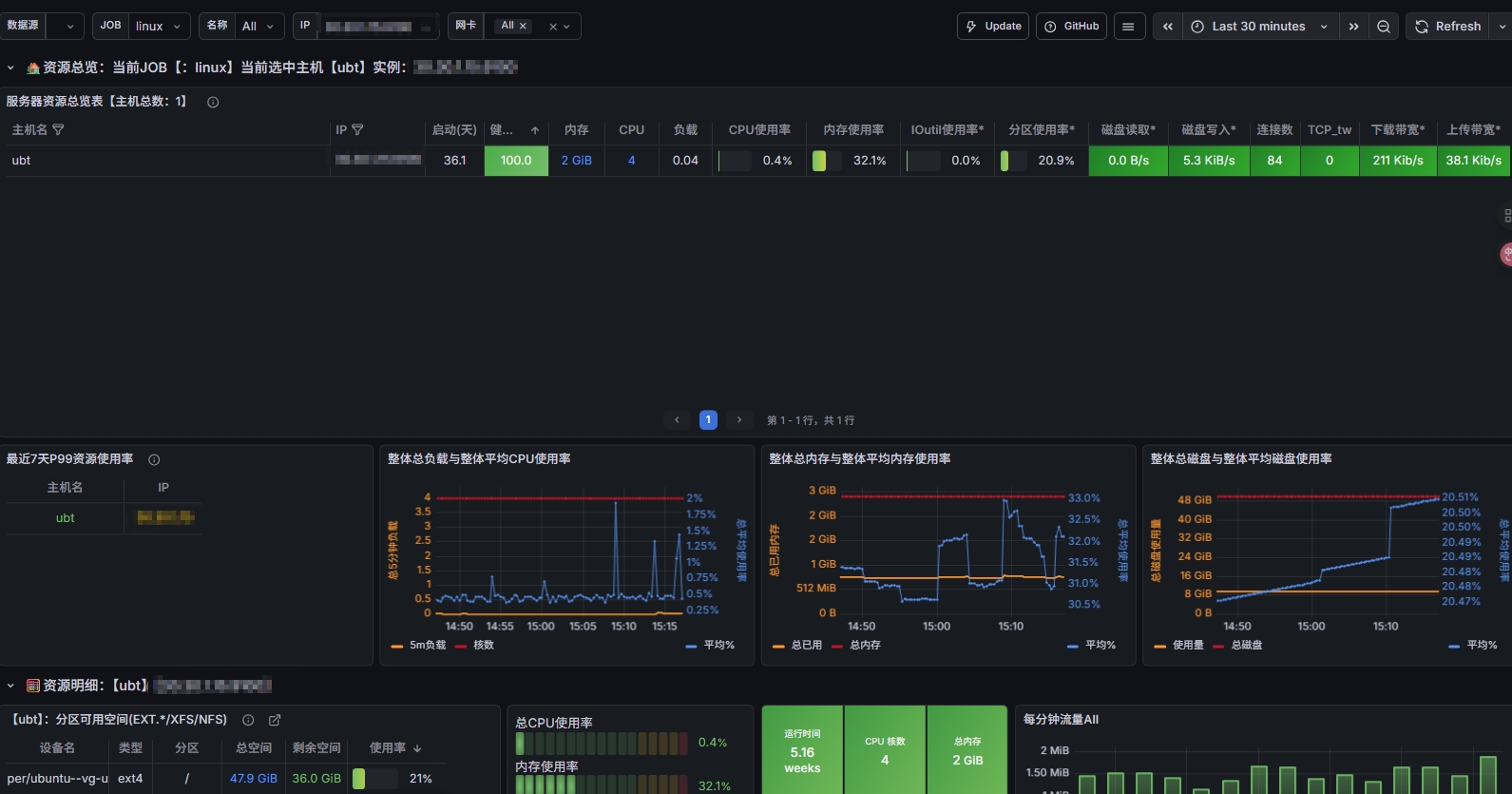The image size is (1512, 794).
Task: Click the GitHub link button
Action: click(1072, 27)
